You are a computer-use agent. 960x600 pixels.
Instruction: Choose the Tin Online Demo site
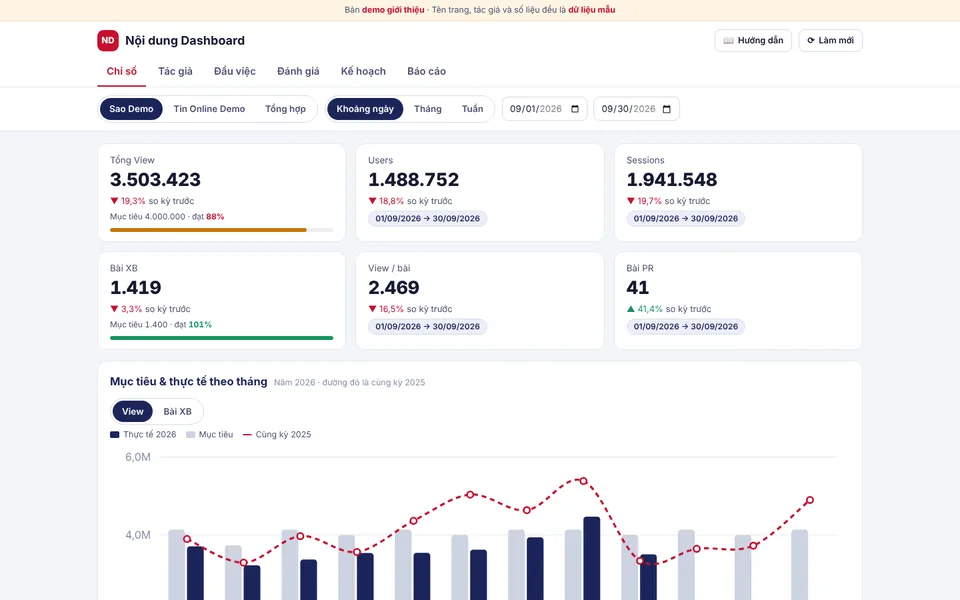(209, 109)
